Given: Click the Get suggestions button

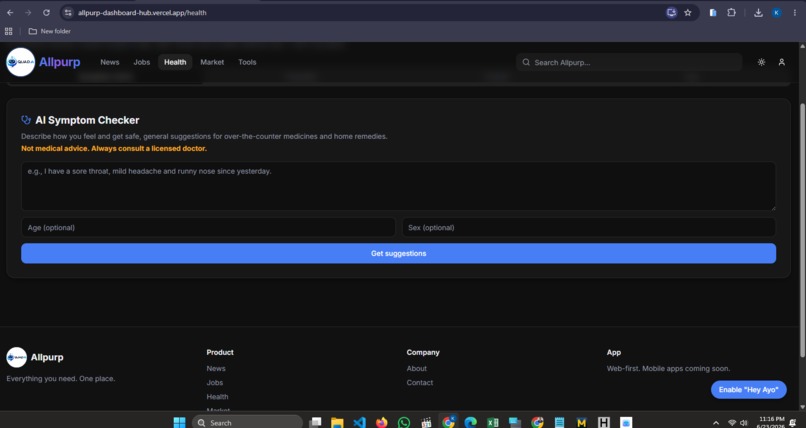Looking at the screenshot, I should 398,253.
